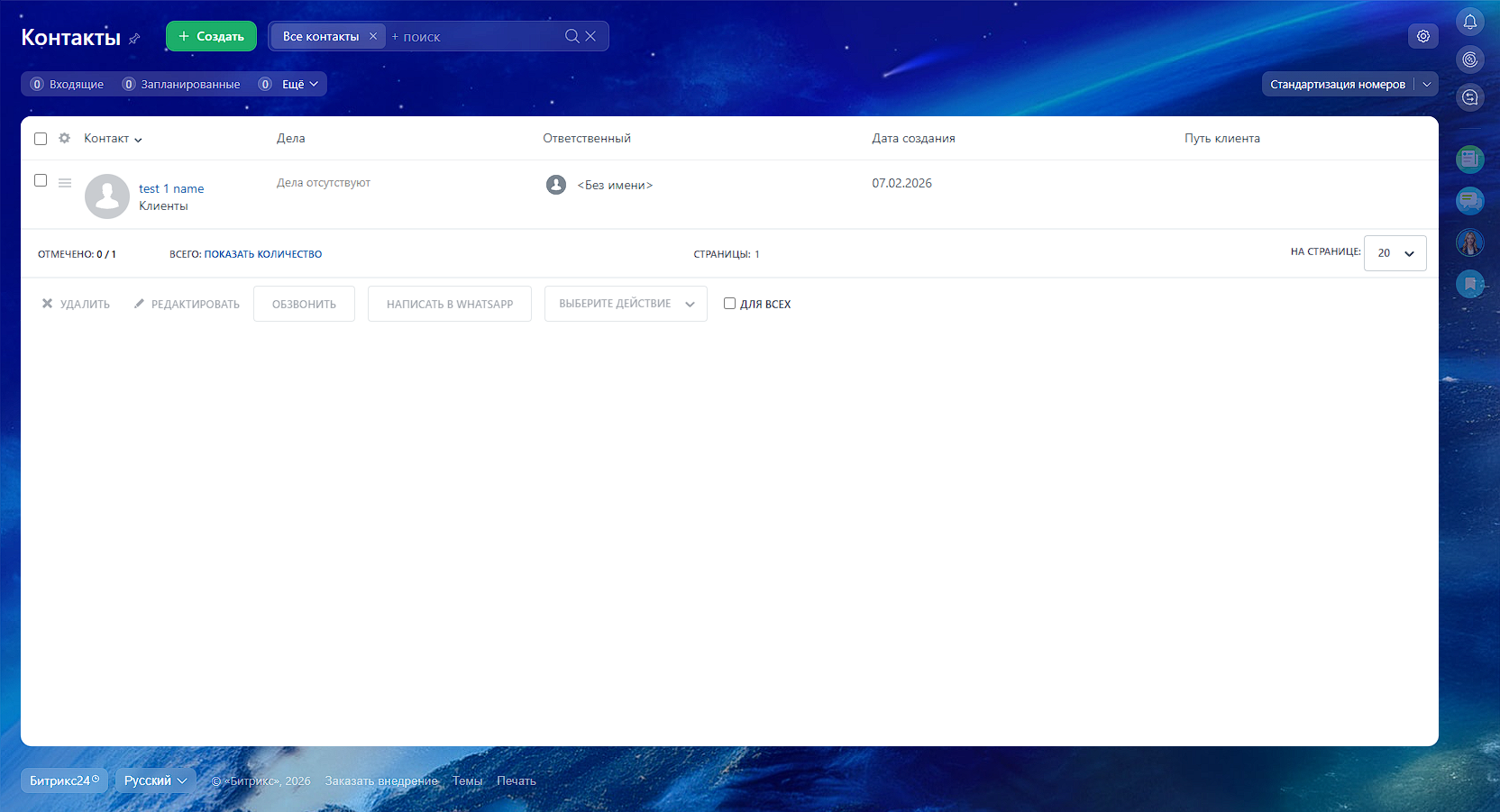Open the ВЫБЕРИТЕ ДЕЙСТВИЕ dropdown

pos(625,304)
